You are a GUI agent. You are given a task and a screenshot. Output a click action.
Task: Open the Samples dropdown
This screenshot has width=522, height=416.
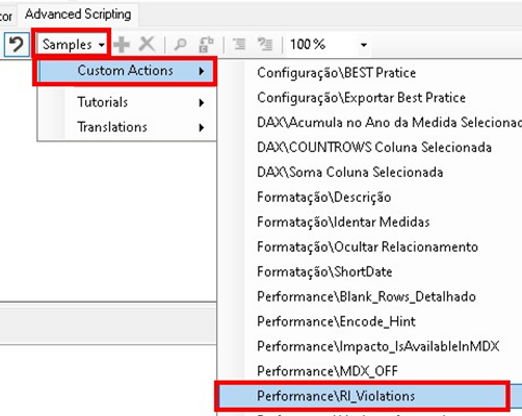[x=73, y=44]
